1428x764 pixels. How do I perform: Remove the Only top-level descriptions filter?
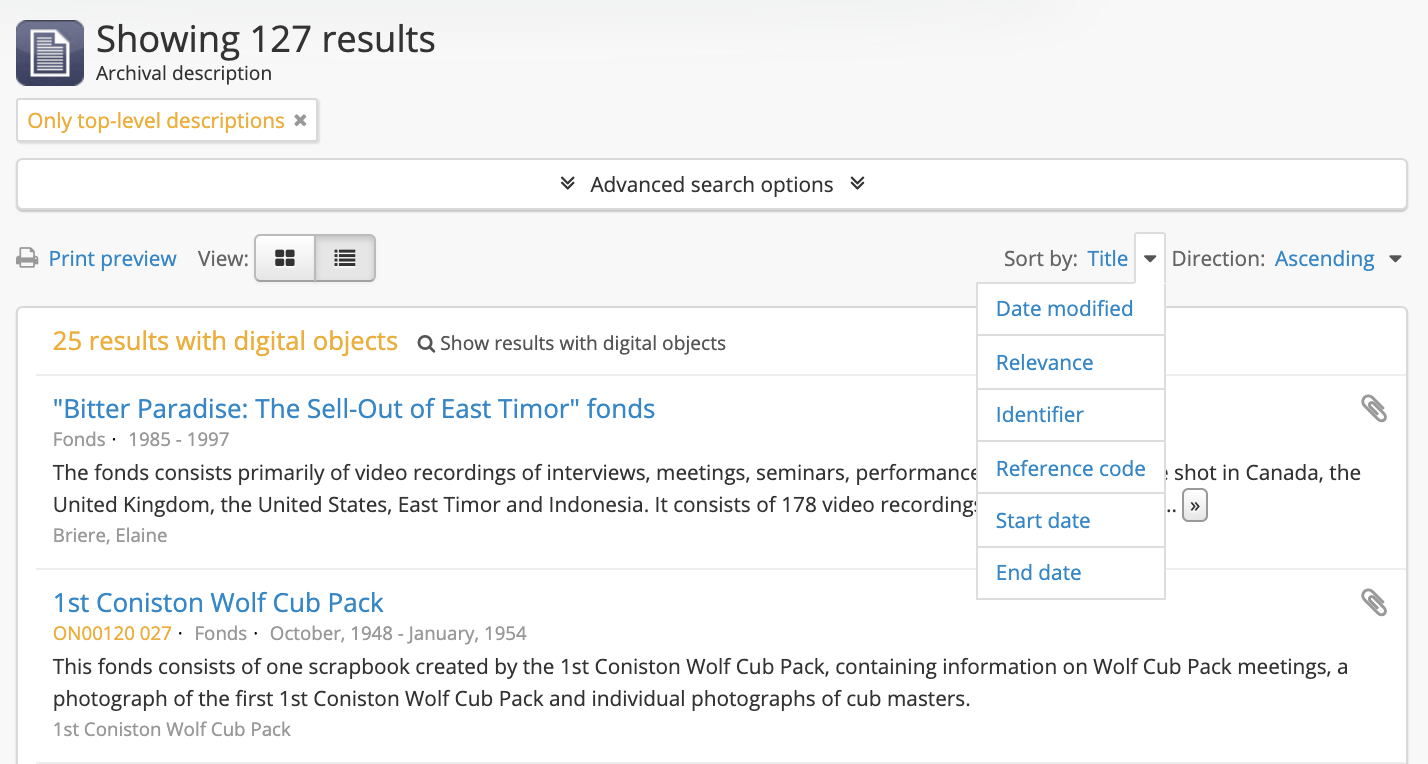[301, 119]
